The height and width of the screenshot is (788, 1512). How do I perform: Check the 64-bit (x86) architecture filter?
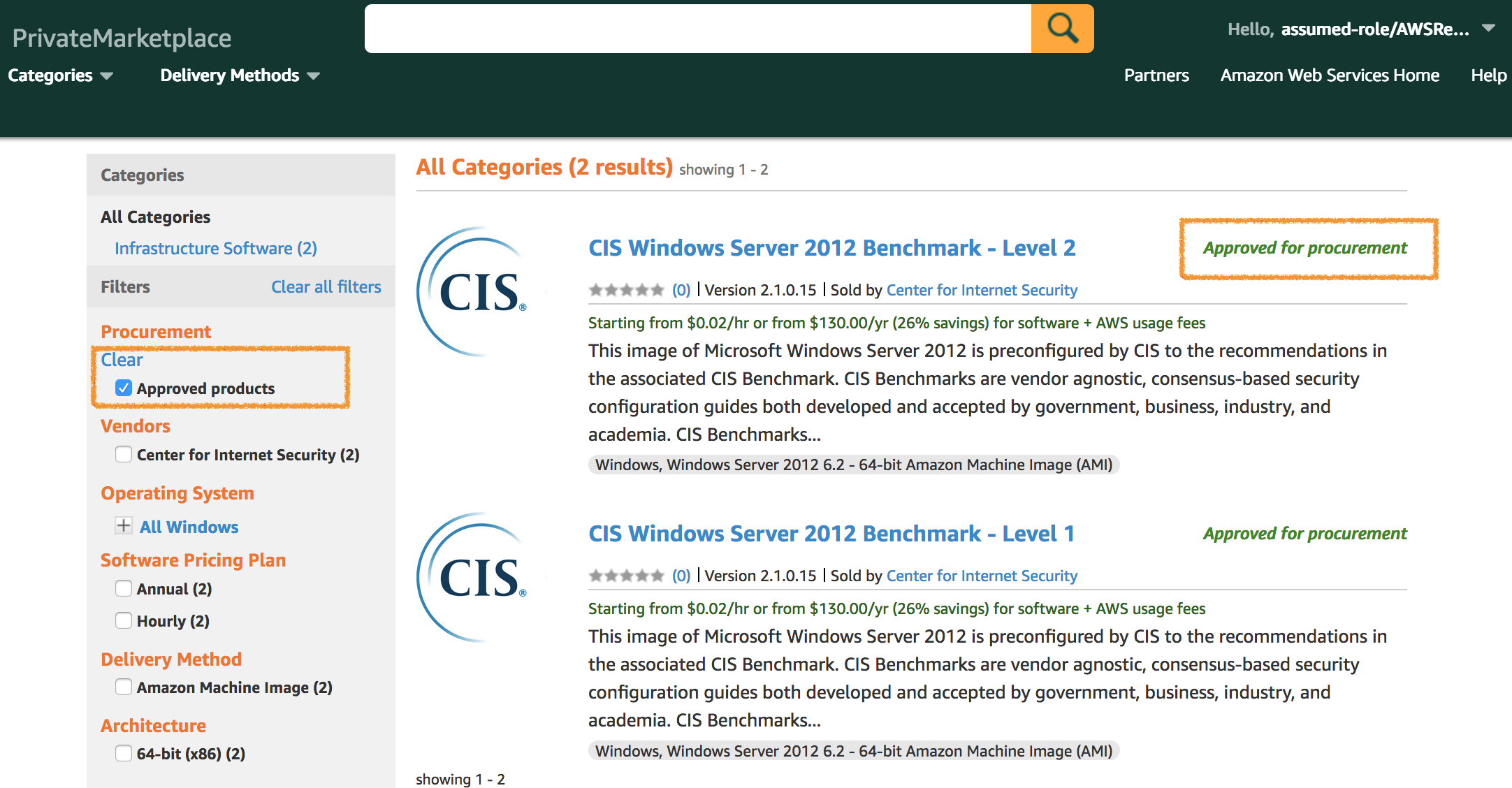click(x=124, y=754)
